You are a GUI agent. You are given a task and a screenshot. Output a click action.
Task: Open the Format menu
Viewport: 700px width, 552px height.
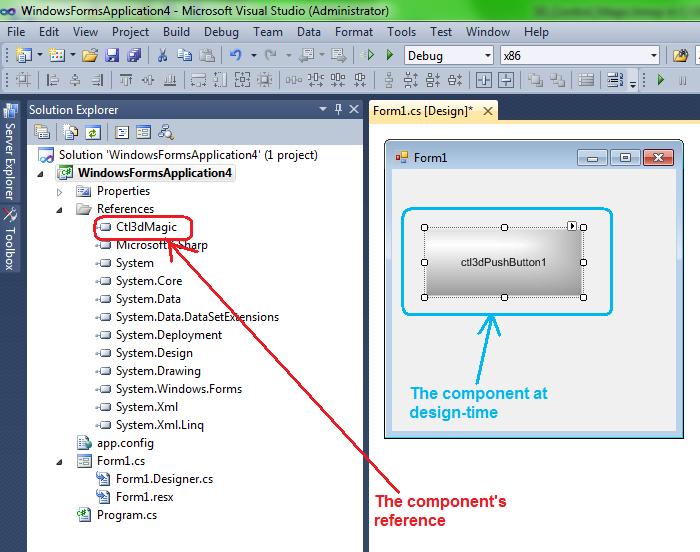pyautogui.click(x=354, y=32)
